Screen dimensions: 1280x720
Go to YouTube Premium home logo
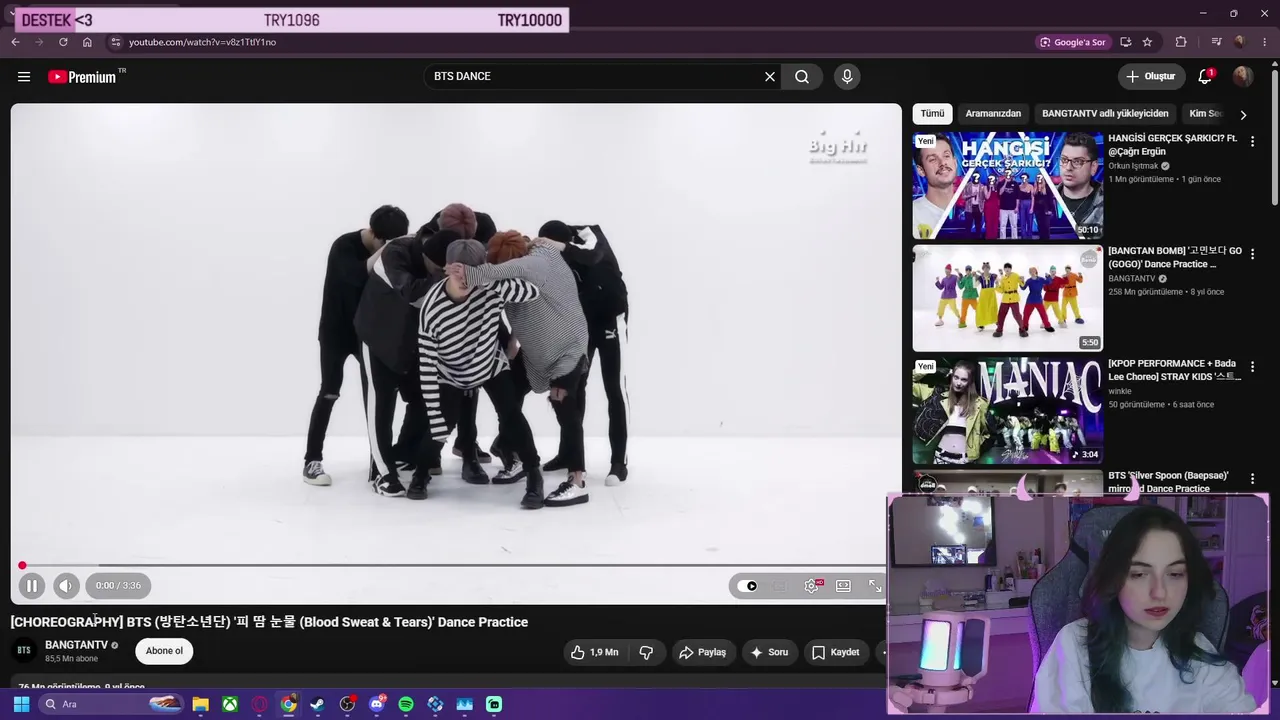tap(82, 77)
